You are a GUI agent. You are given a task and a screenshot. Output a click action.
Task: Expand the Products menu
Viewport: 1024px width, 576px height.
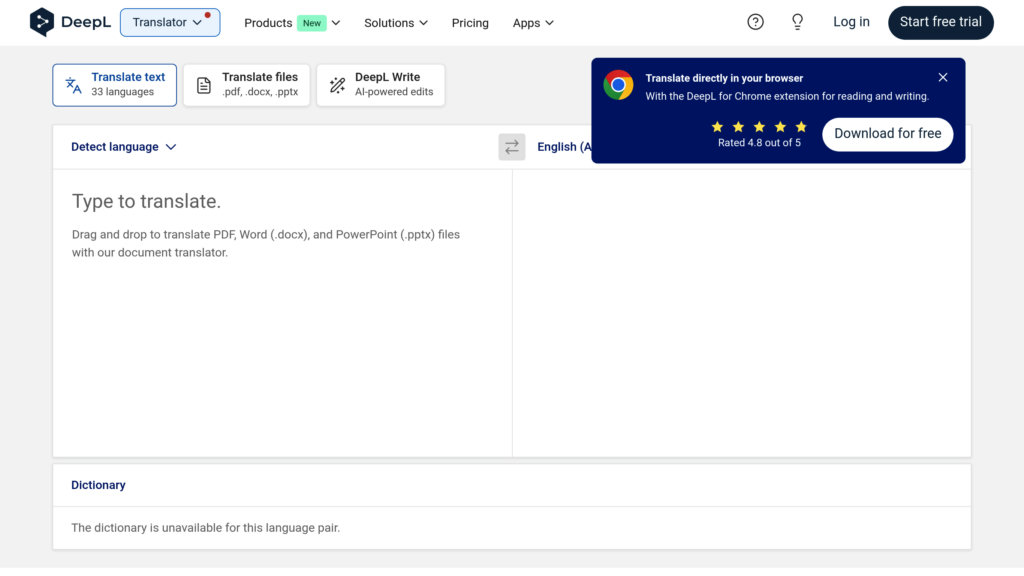click(x=292, y=23)
